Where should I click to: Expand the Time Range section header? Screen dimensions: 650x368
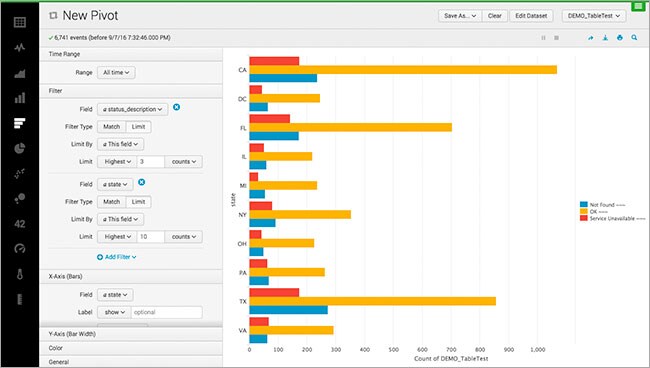[131, 54]
